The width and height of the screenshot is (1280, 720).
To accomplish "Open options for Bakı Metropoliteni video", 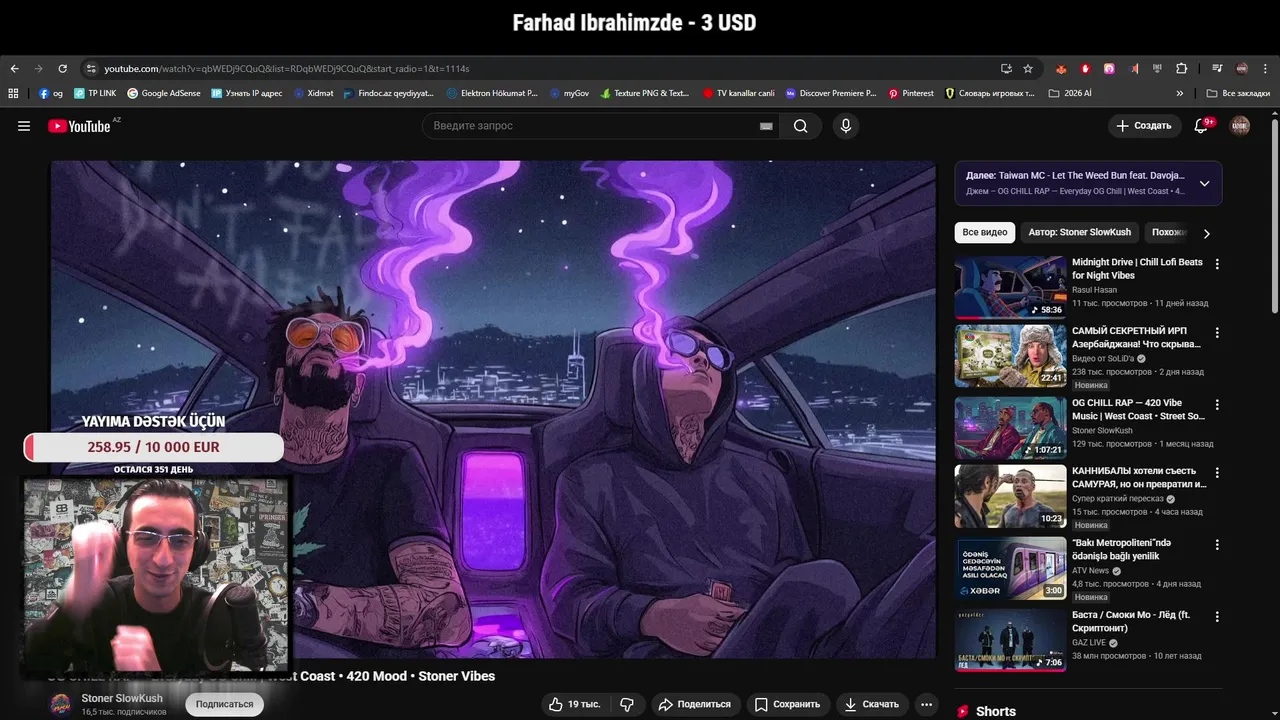I will pos(1217,545).
